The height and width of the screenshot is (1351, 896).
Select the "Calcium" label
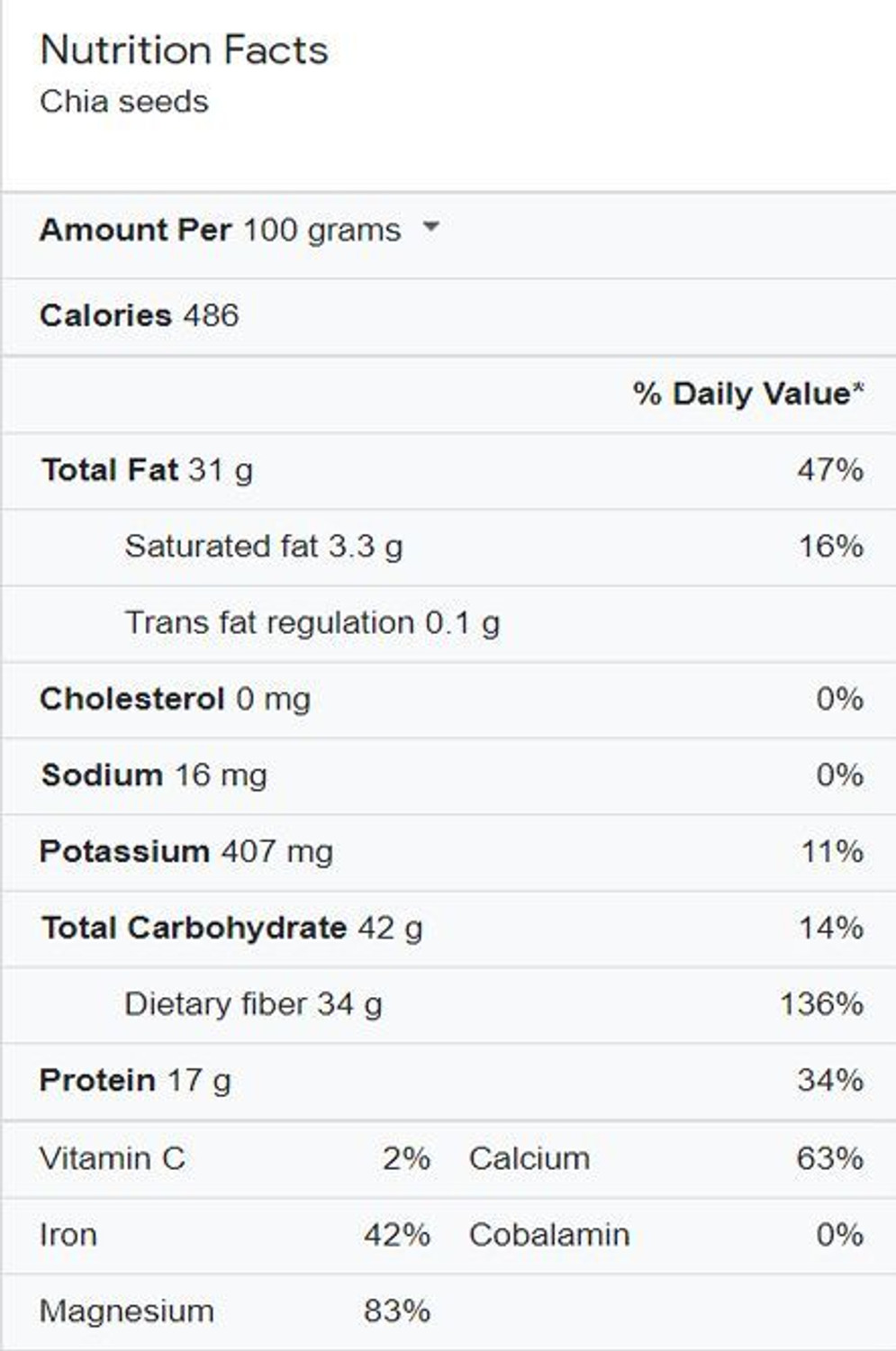coord(529,1158)
